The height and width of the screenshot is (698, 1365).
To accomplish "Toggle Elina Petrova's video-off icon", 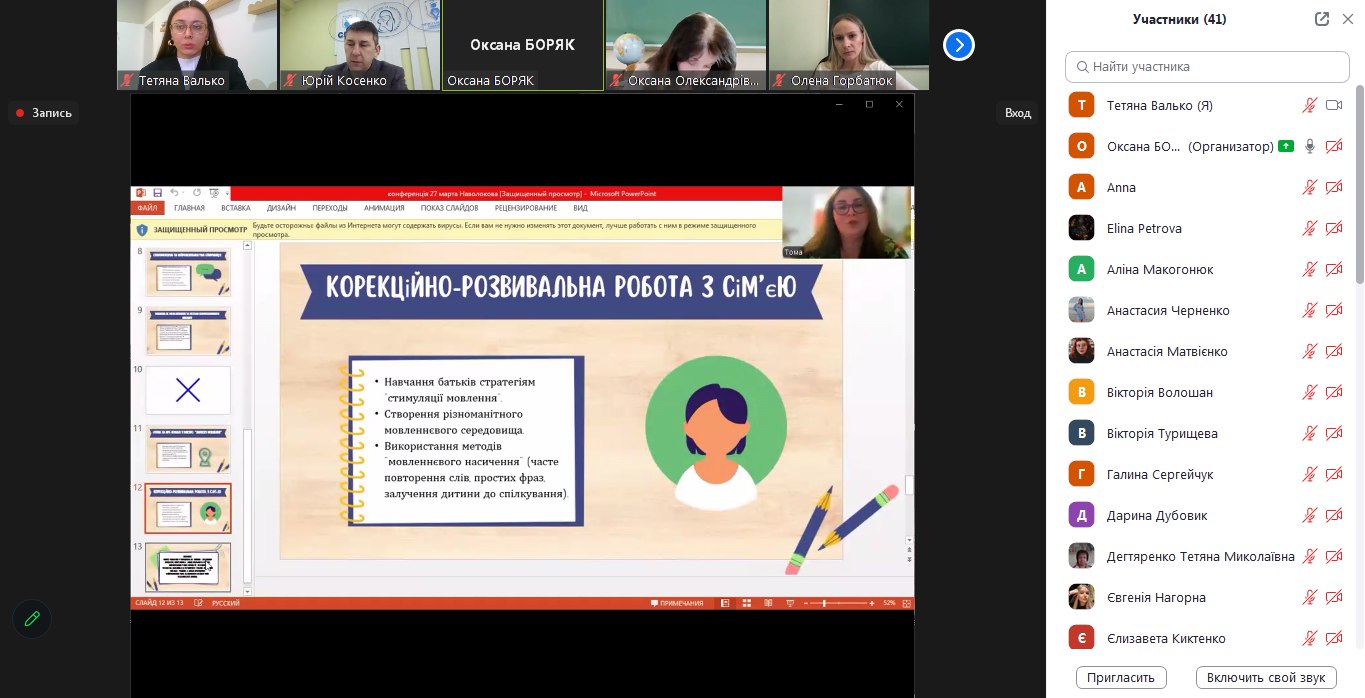I will pos(1333,228).
